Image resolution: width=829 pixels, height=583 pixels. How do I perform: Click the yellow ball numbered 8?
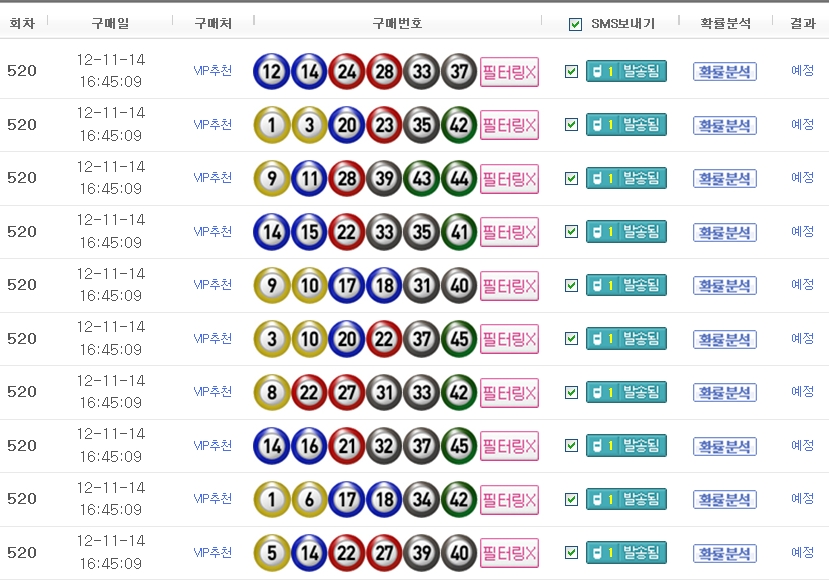(272, 392)
